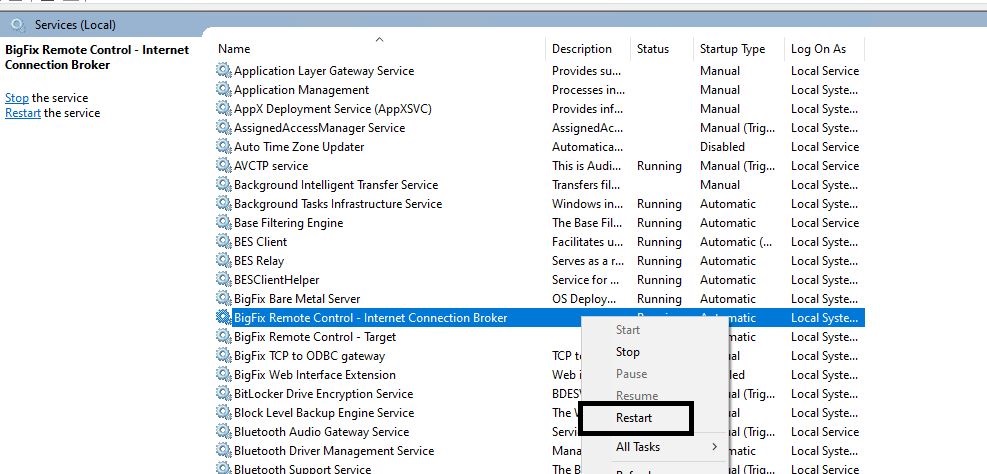Click Restart the service link
This screenshot has width=987, height=474.
pos(23,113)
